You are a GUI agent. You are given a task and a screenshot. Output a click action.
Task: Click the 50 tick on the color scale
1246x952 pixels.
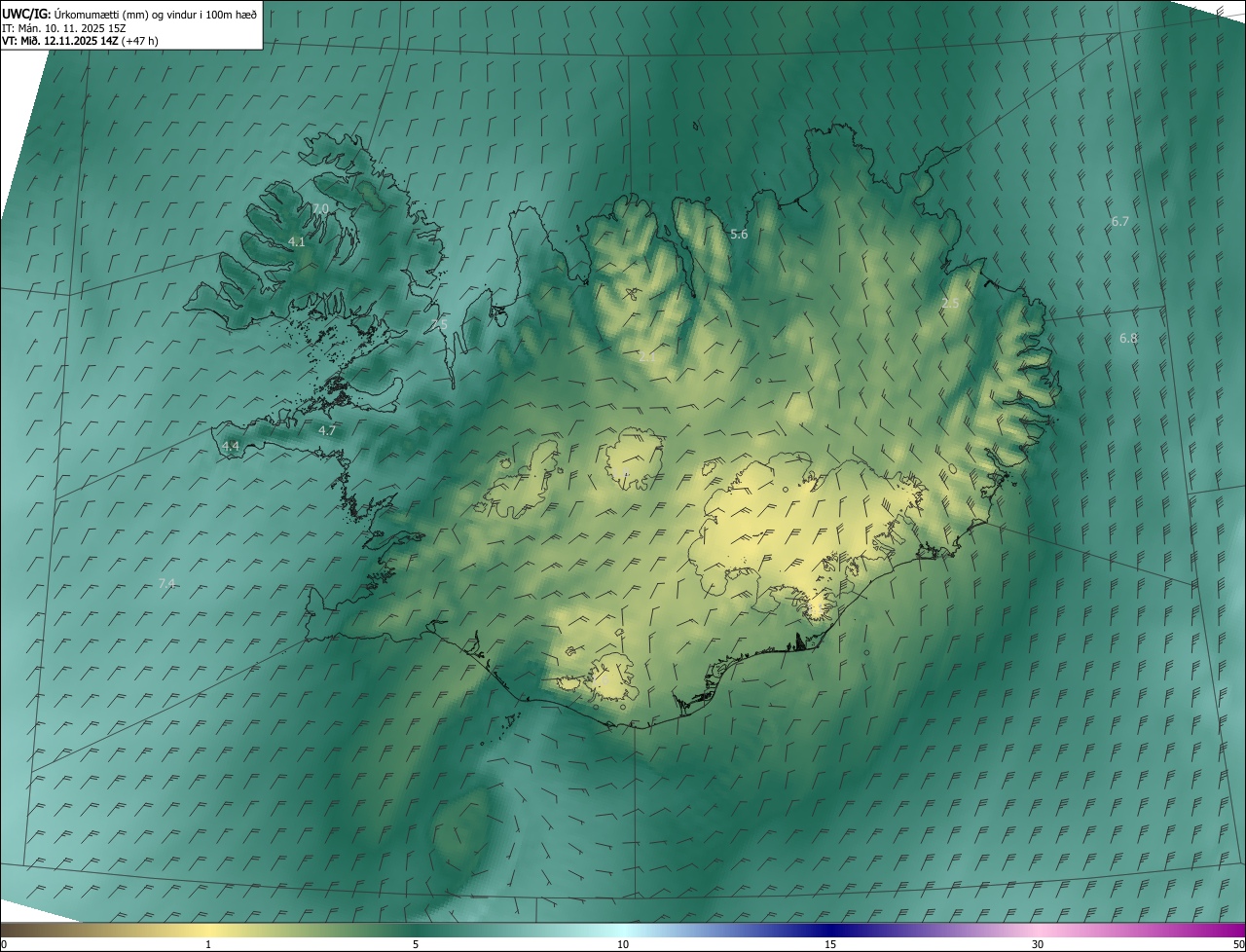(1238, 944)
